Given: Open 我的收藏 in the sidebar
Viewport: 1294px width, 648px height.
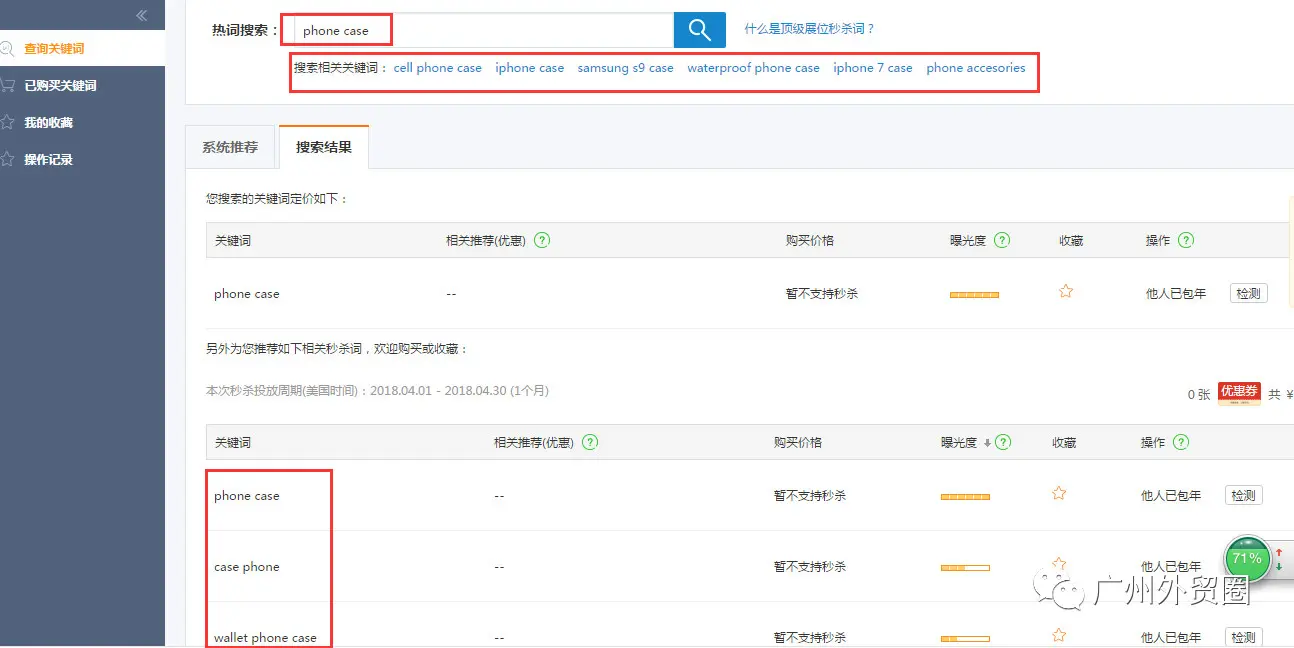Looking at the screenshot, I should click(48, 122).
